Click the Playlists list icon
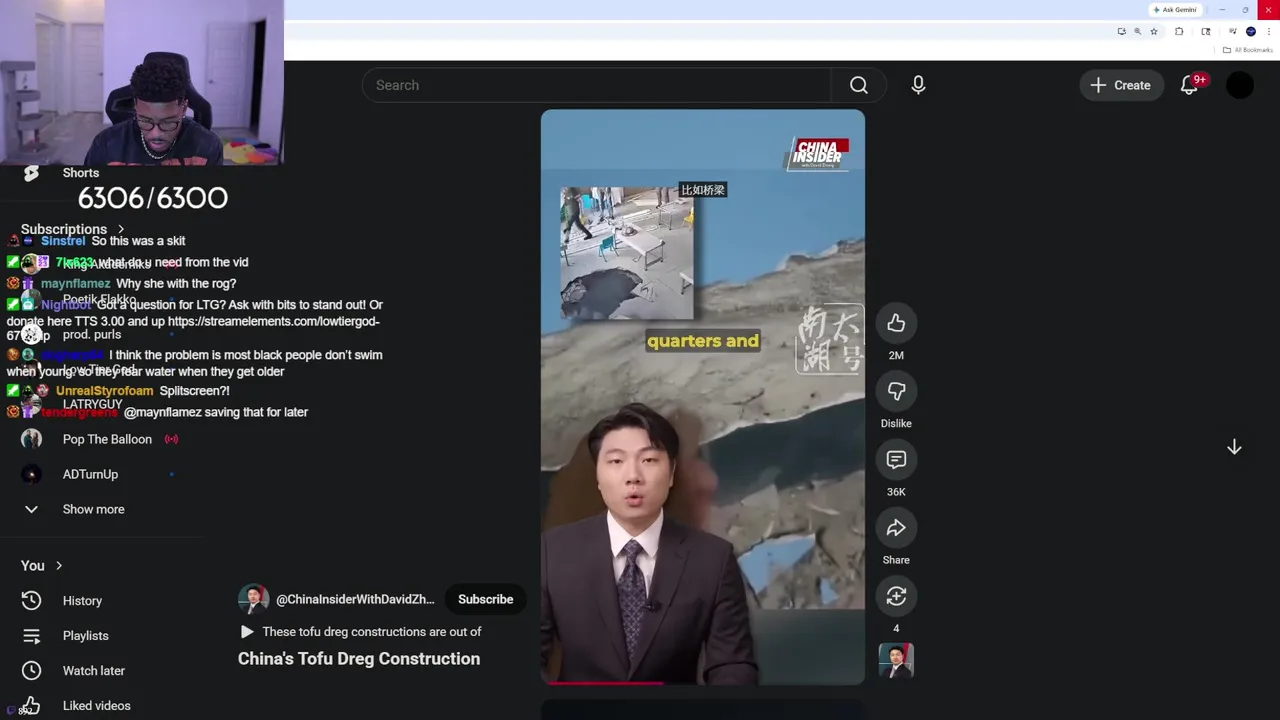Screen dimensions: 1280x720 pos(31,636)
